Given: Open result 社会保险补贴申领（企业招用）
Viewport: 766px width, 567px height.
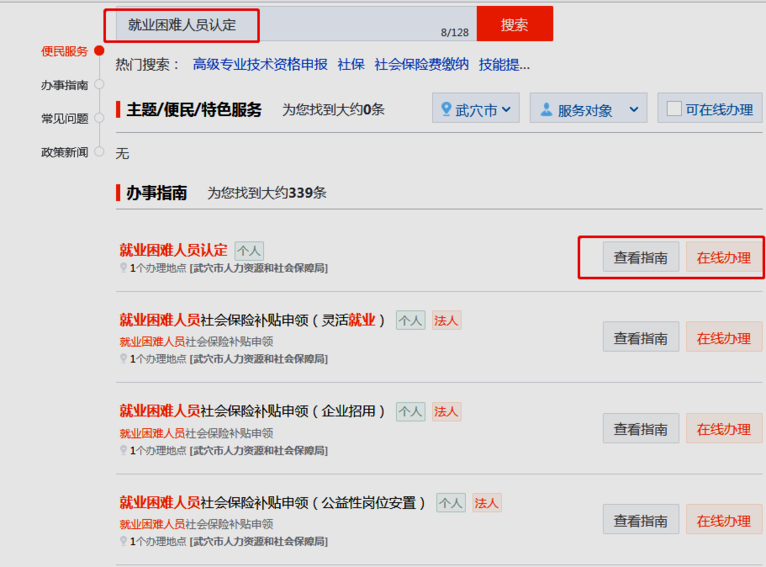Looking at the screenshot, I should (x=252, y=411).
